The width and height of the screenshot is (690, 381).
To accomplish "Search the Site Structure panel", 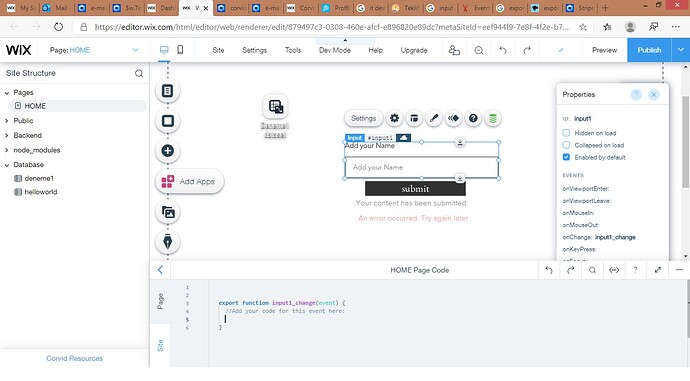I will pos(139,73).
